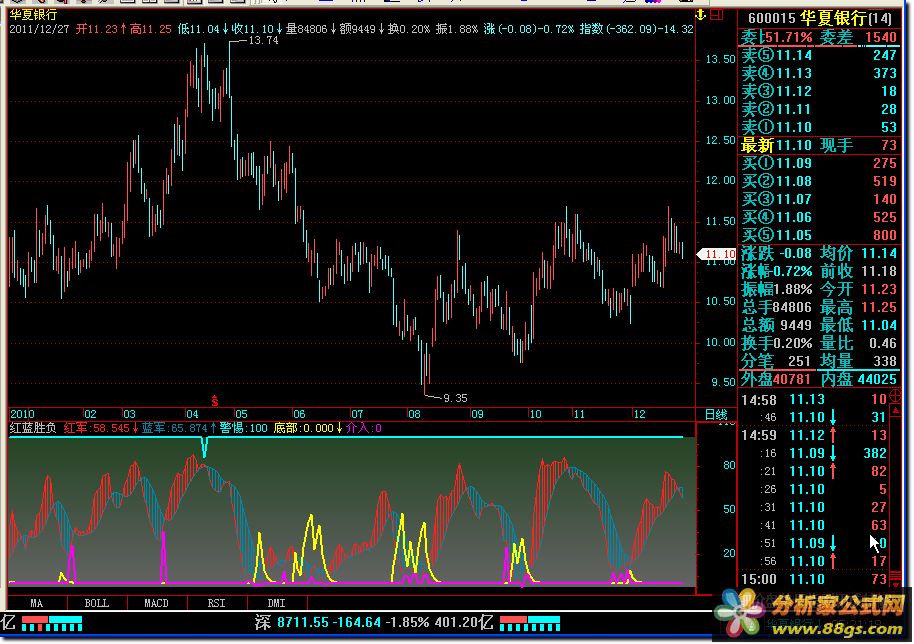Click the 600015 华夏银行 stock title
Screen dimensions: 914x644
coord(820,19)
